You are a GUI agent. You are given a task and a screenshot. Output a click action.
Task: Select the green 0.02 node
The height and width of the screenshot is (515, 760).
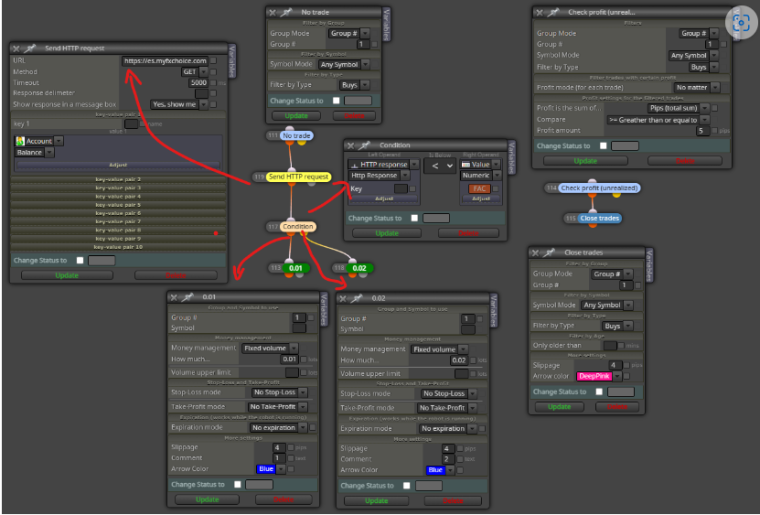[359, 268]
